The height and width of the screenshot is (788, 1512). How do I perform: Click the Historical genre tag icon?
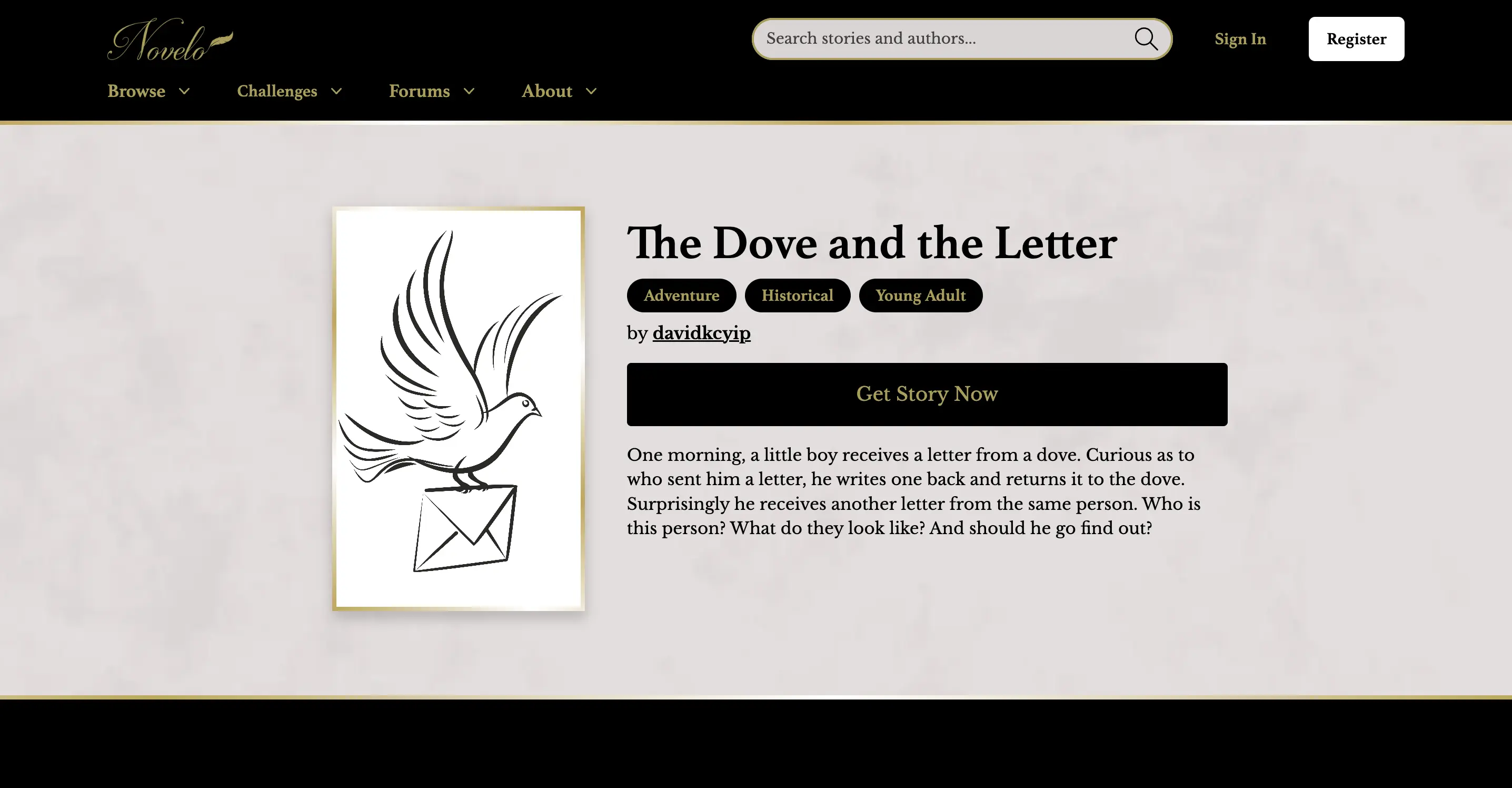797,295
